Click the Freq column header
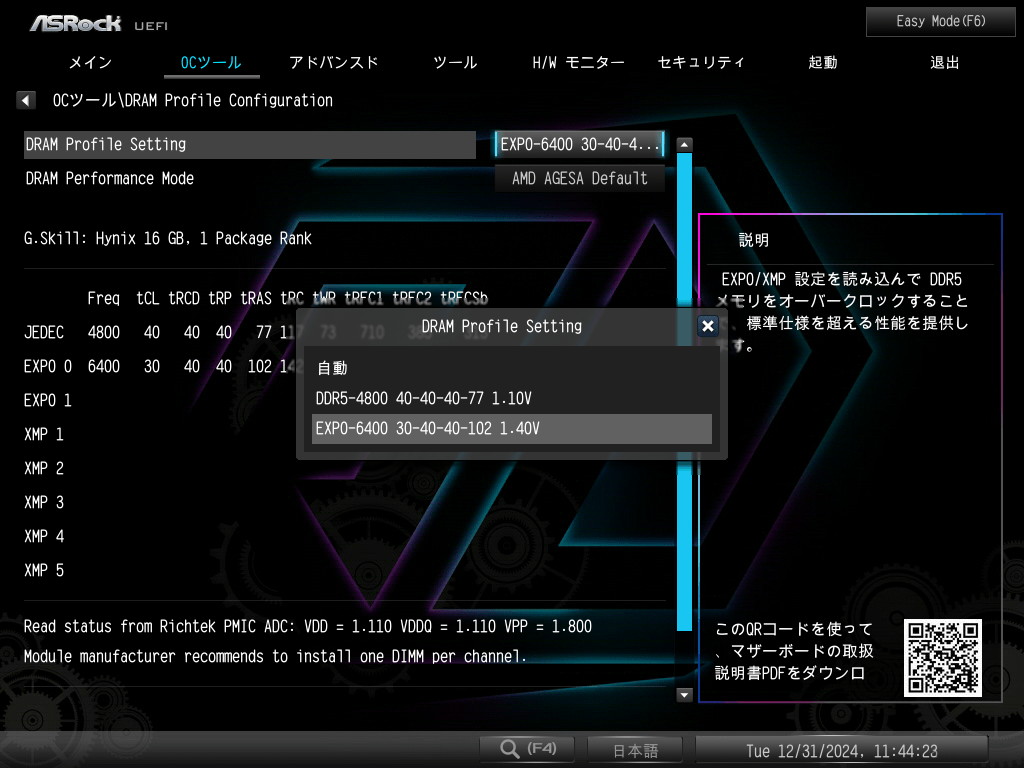 104,298
